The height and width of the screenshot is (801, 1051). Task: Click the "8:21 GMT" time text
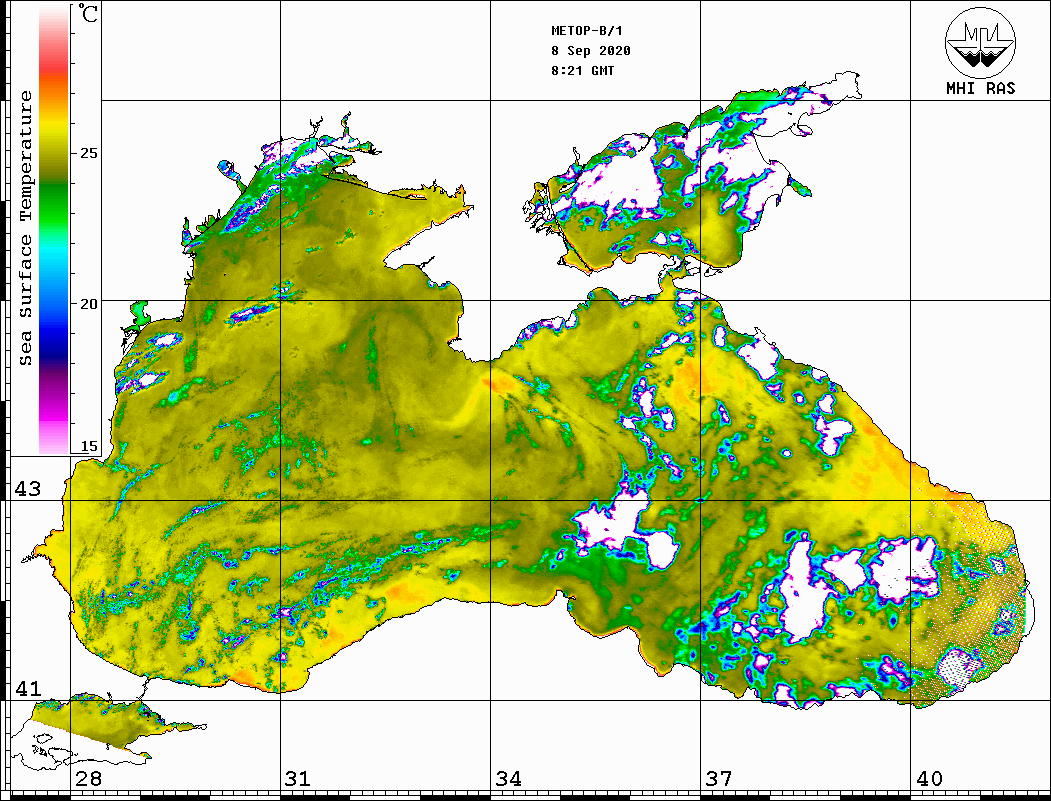[582, 71]
